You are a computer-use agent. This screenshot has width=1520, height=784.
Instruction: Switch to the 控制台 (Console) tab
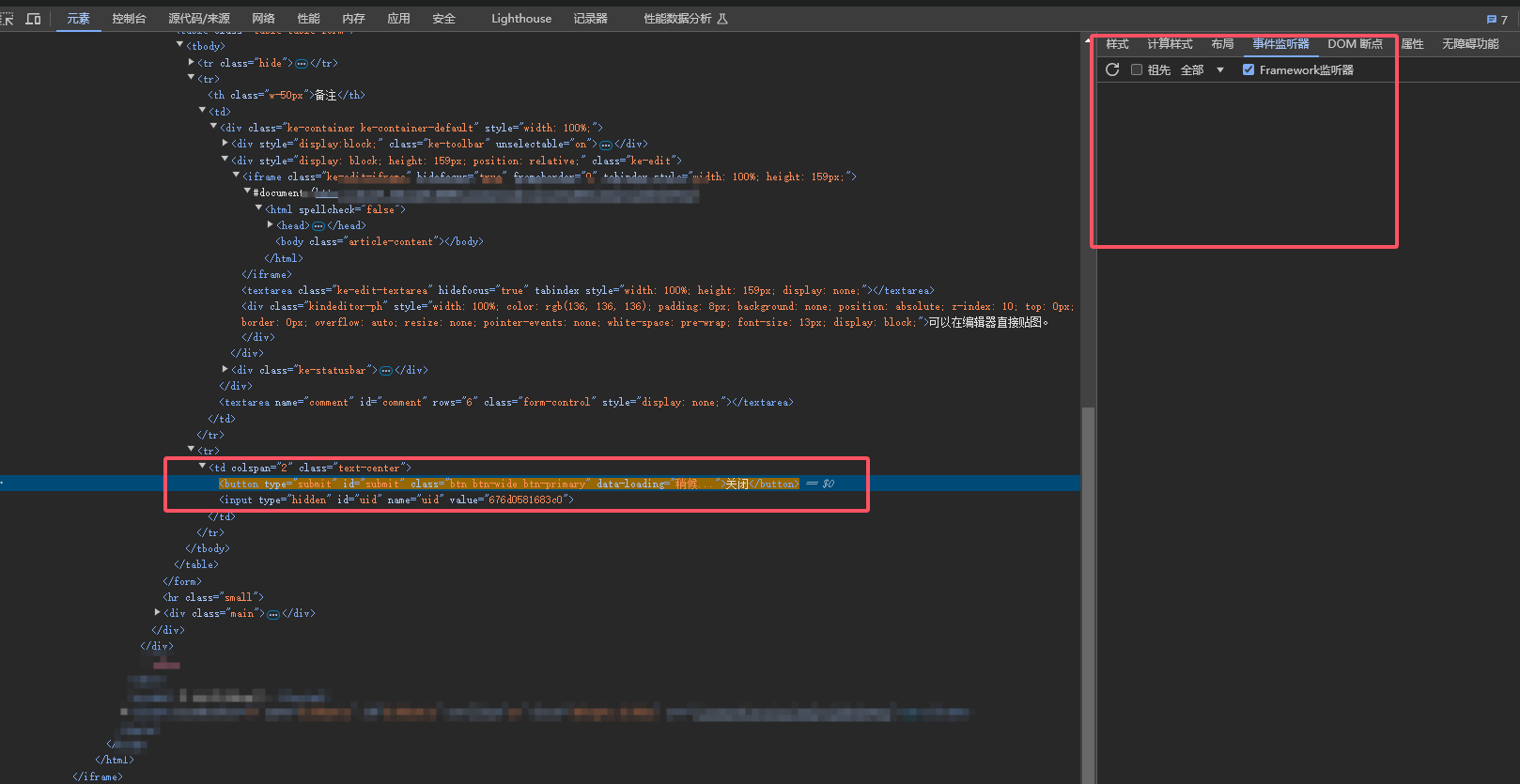click(x=129, y=19)
